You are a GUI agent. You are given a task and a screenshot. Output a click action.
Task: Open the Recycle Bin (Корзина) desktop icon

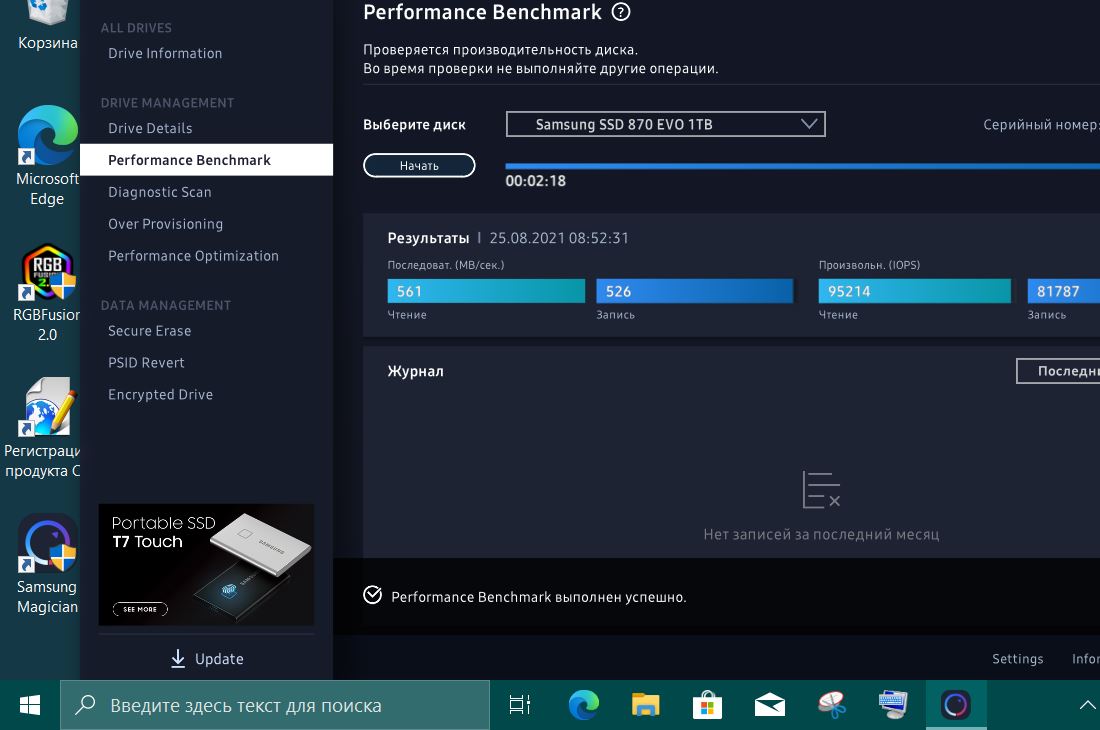click(47, 25)
